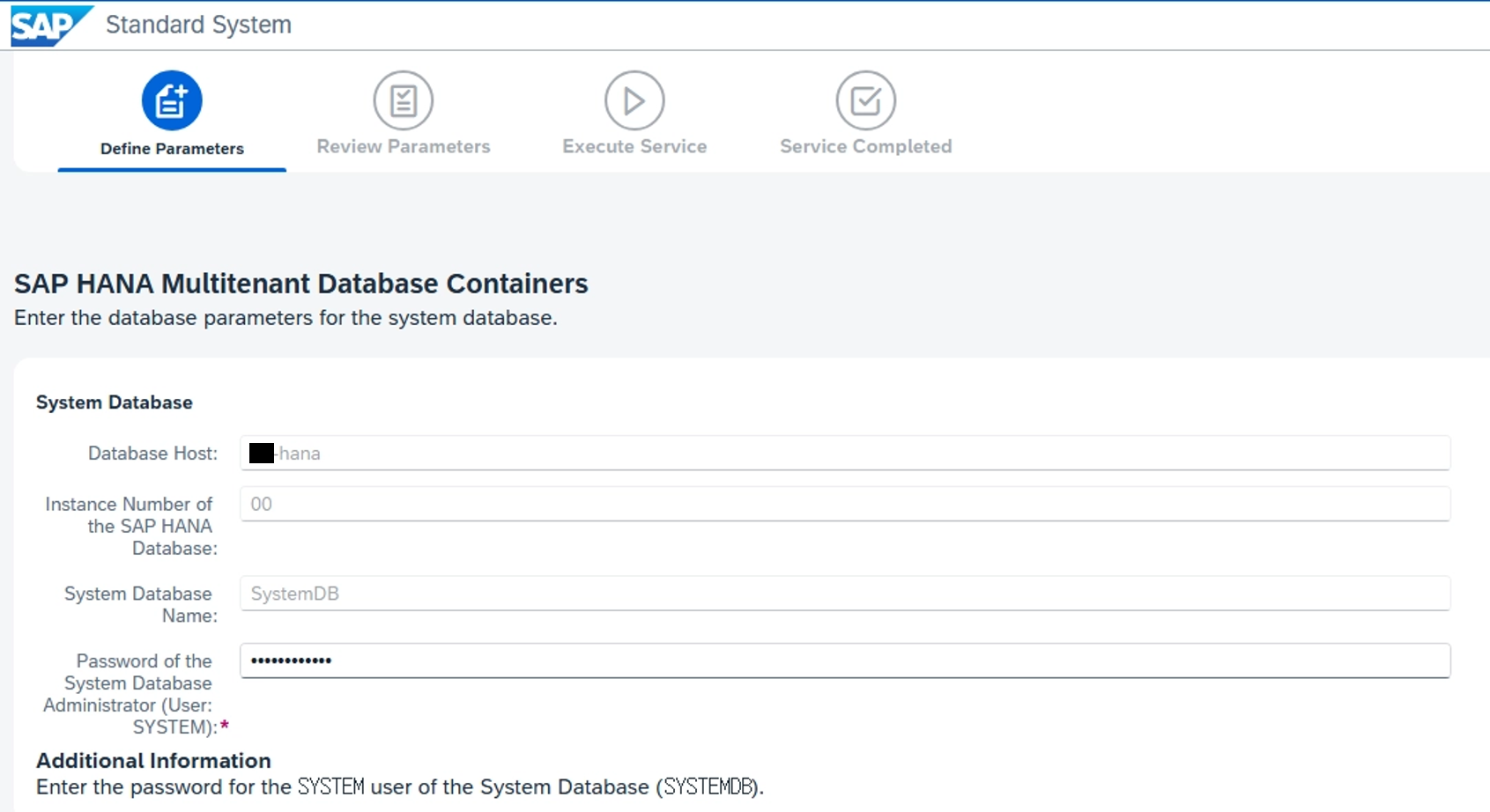
Task: Click the Password of the System Database Administrator label
Action: [x=130, y=694]
